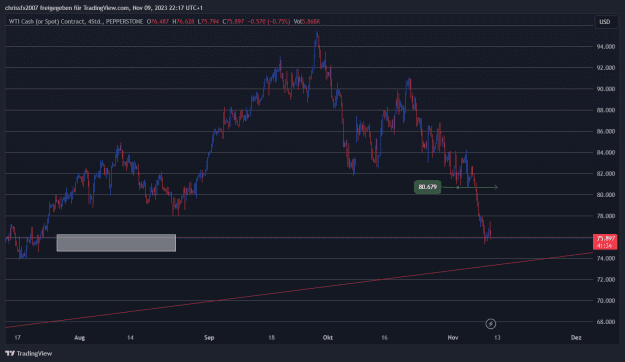Click the red current price tag 75.897
625x362 pixels.
605,242
